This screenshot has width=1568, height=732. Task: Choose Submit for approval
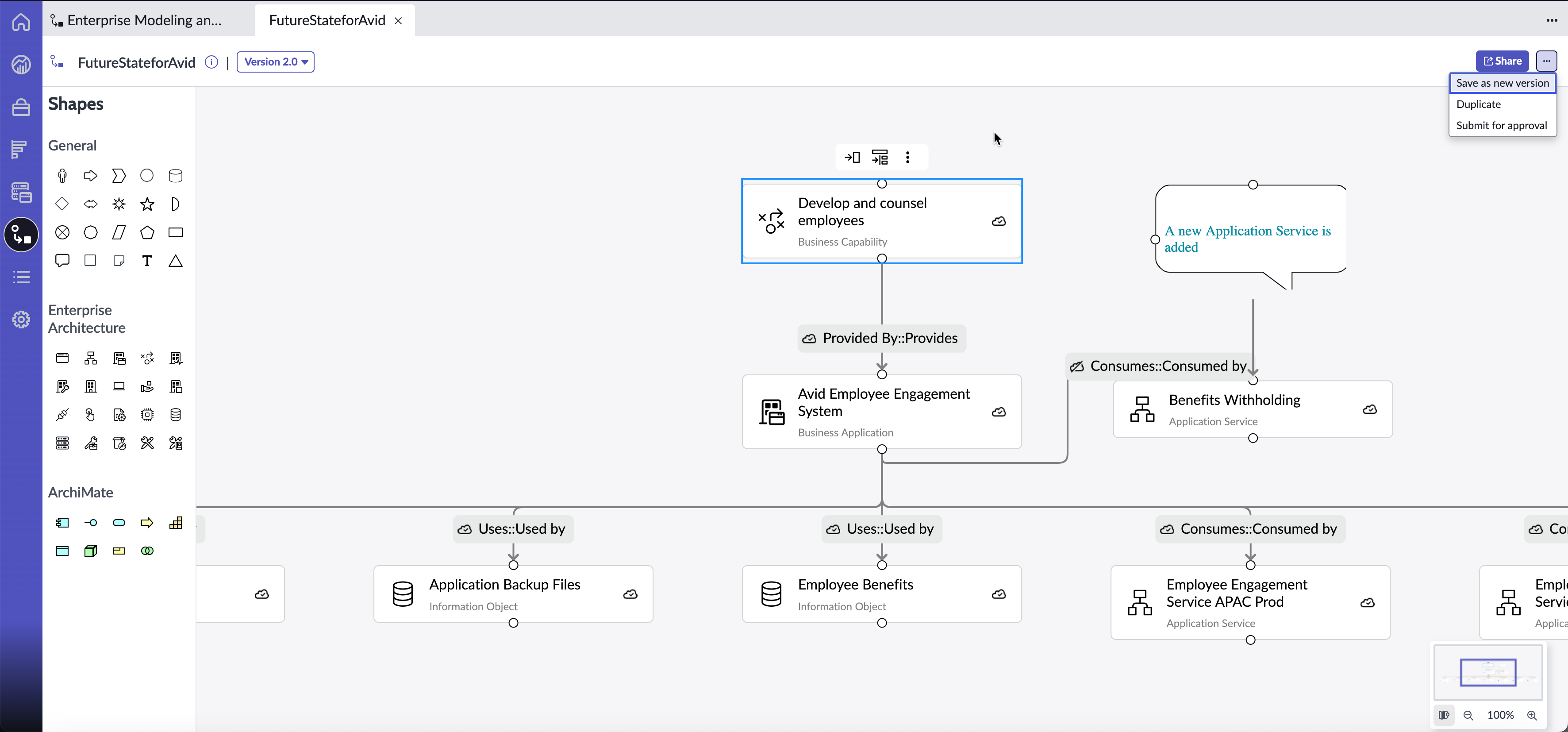point(1502,125)
